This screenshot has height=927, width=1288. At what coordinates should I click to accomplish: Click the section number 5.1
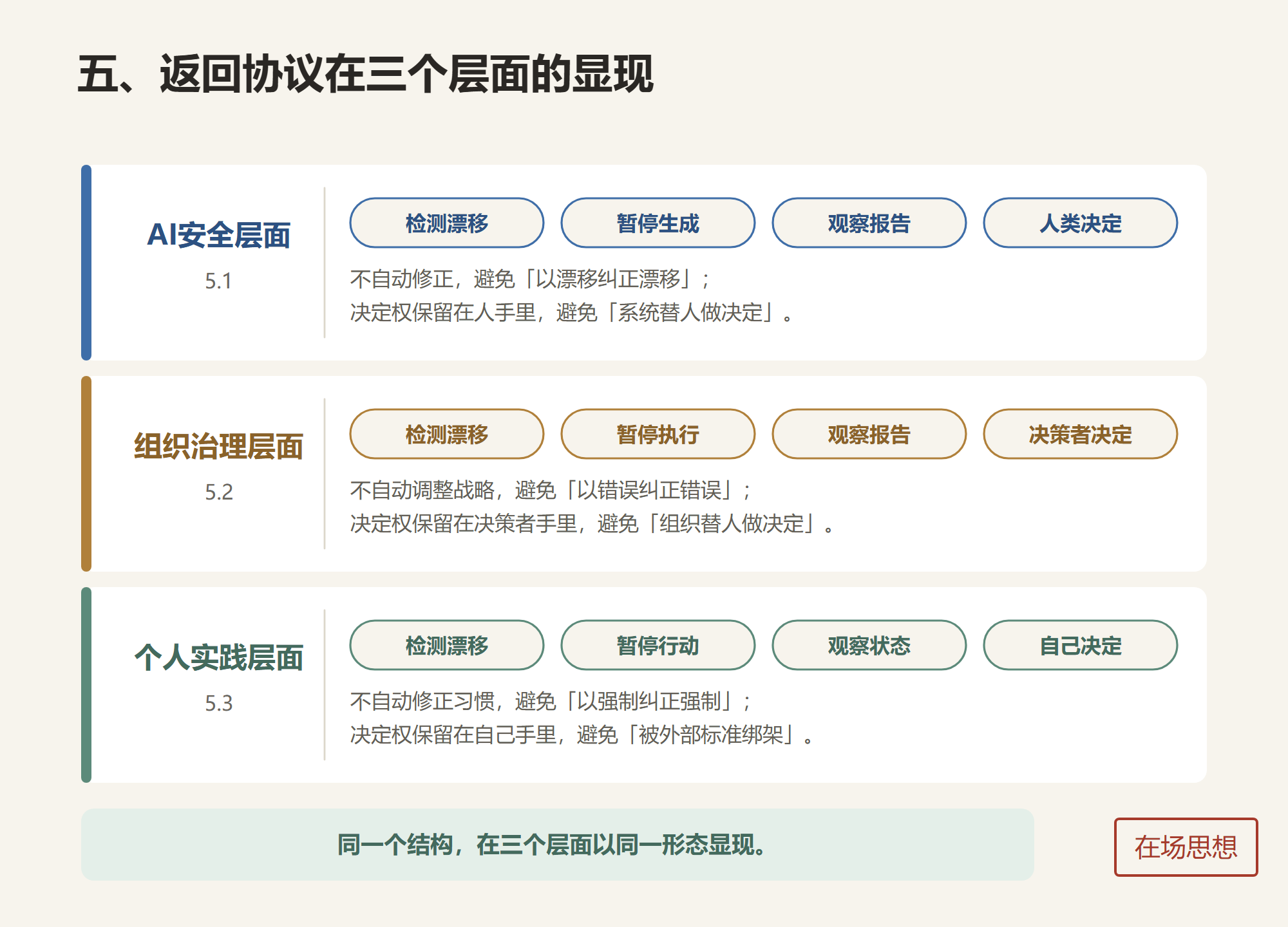pyautogui.click(x=219, y=281)
